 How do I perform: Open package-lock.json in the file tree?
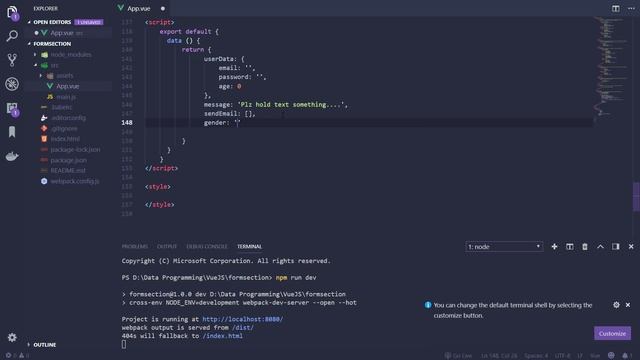75,149
